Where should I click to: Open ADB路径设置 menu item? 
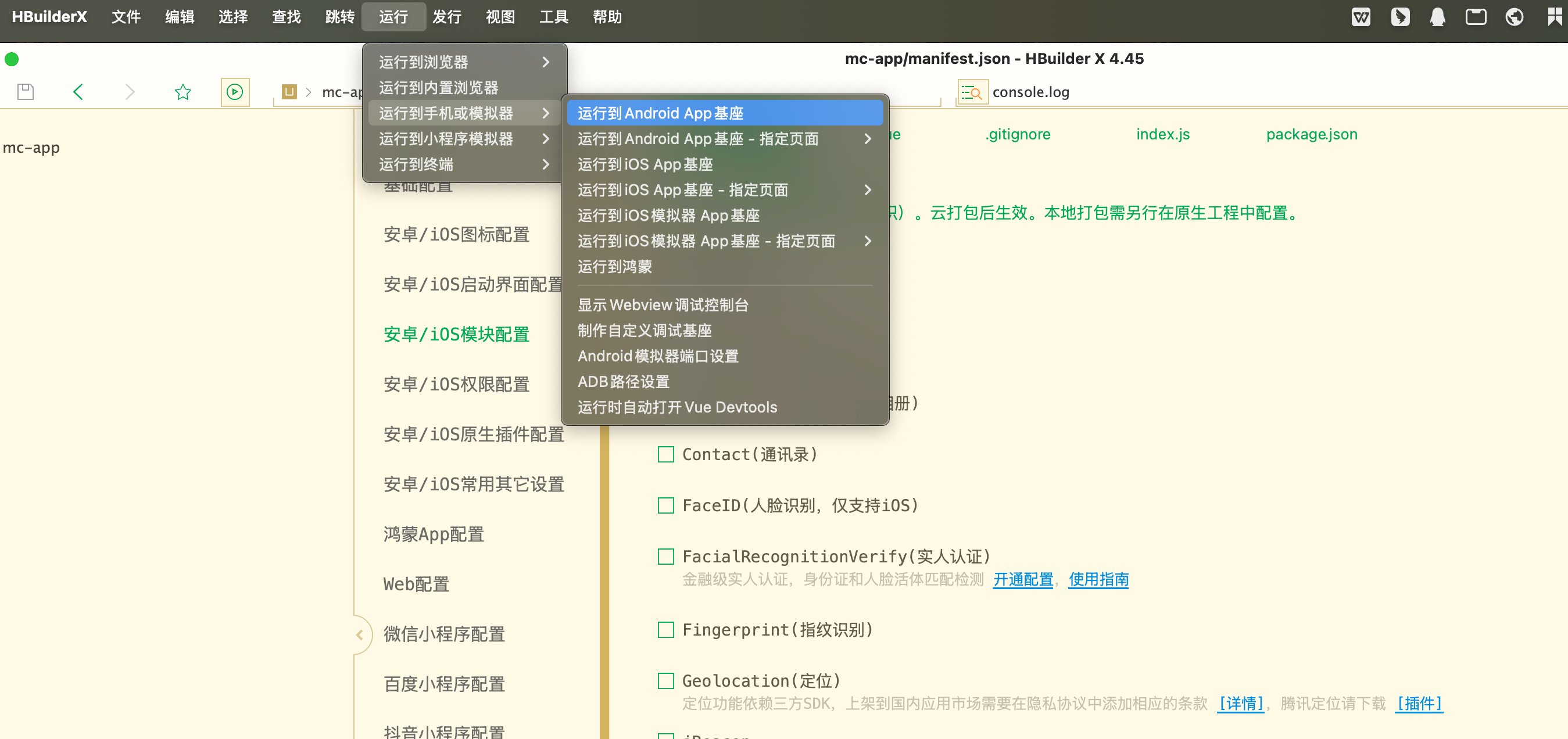click(x=724, y=382)
